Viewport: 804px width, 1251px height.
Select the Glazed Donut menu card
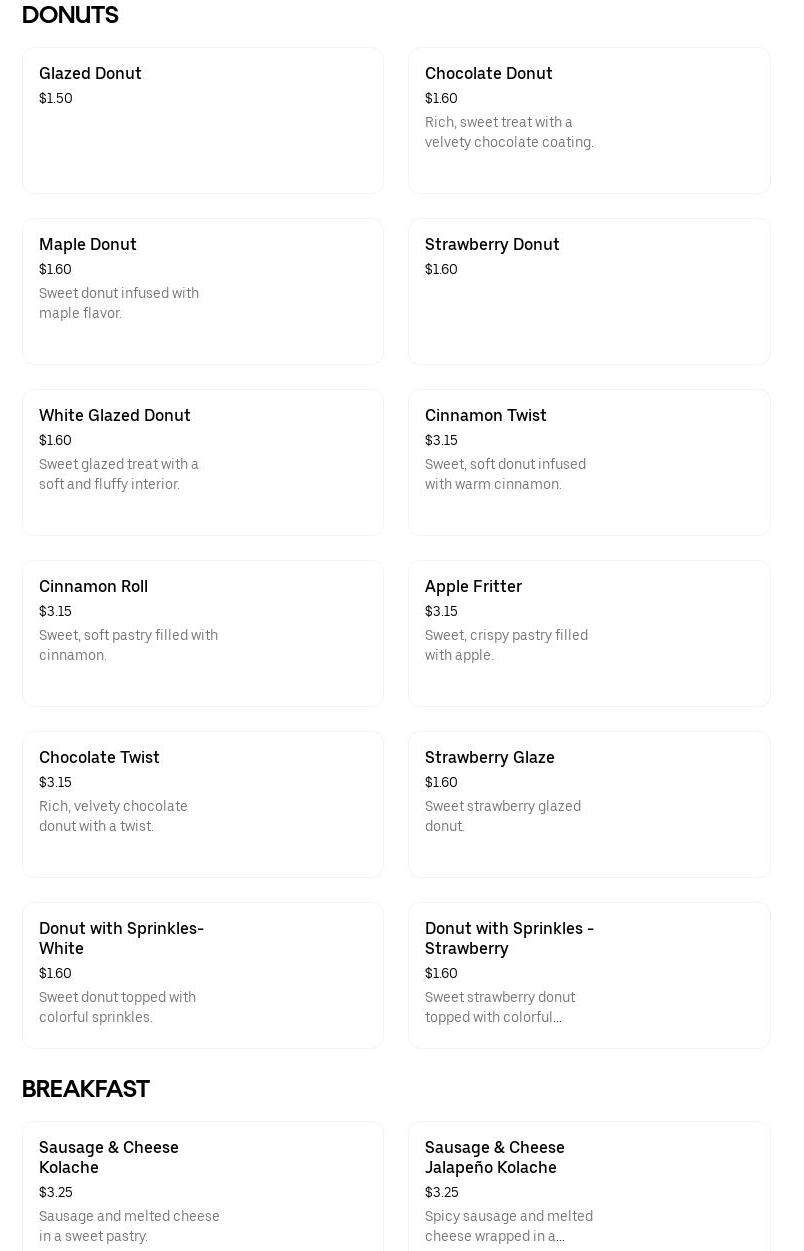[203, 120]
